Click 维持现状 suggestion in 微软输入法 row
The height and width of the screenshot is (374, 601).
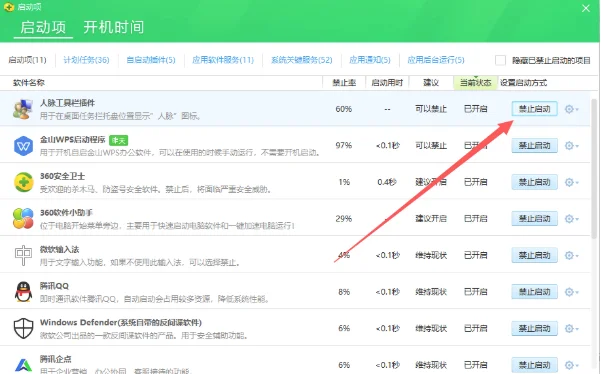(x=431, y=255)
